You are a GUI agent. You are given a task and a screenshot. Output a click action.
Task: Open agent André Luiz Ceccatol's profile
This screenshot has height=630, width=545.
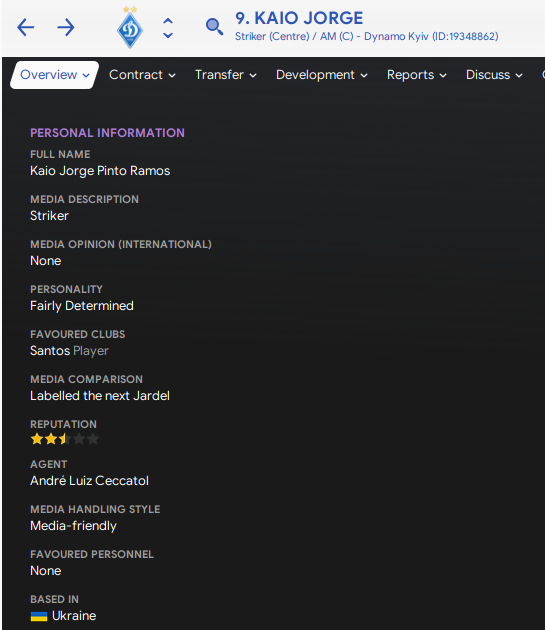coord(90,481)
